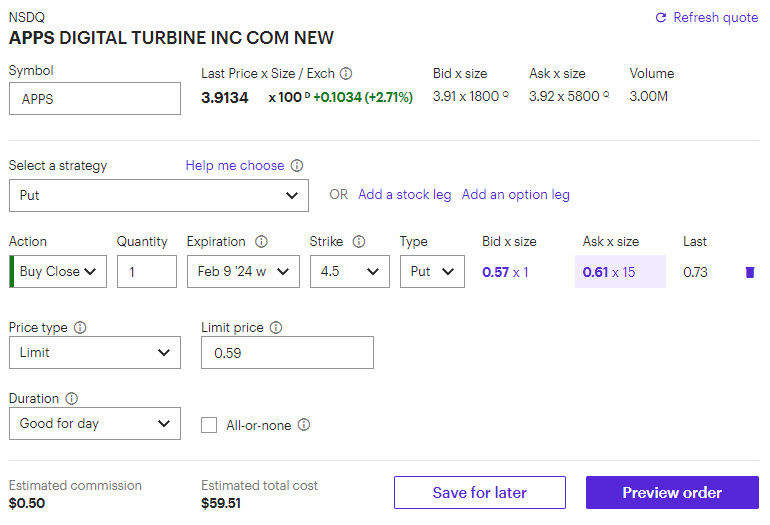Click info icon next to Strike label
770x525 pixels.
pyautogui.click(x=359, y=242)
